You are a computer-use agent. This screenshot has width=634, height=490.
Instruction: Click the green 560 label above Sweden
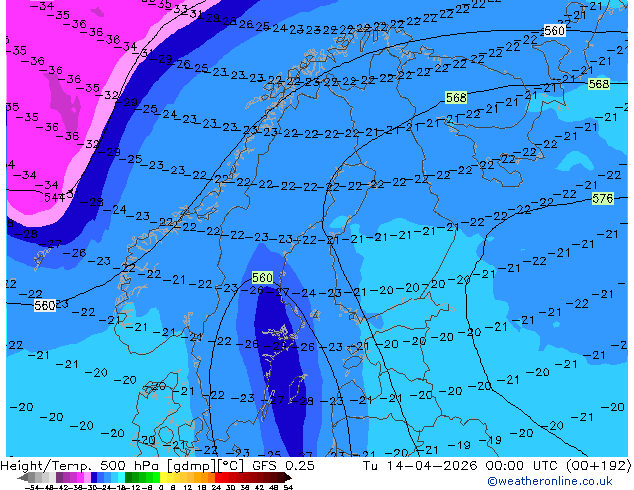(x=262, y=277)
